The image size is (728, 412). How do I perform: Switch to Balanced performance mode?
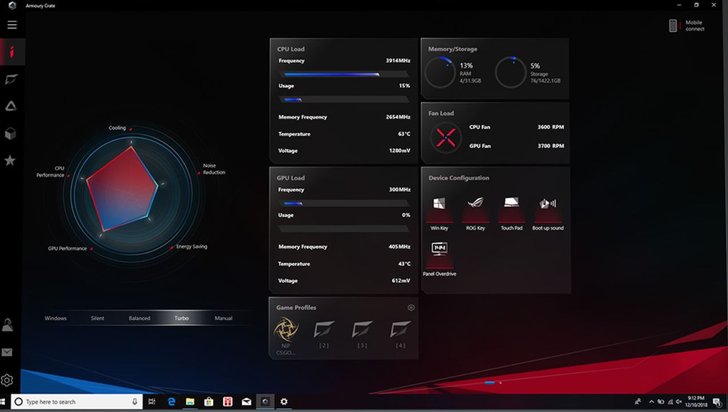pyautogui.click(x=139, y=318)
